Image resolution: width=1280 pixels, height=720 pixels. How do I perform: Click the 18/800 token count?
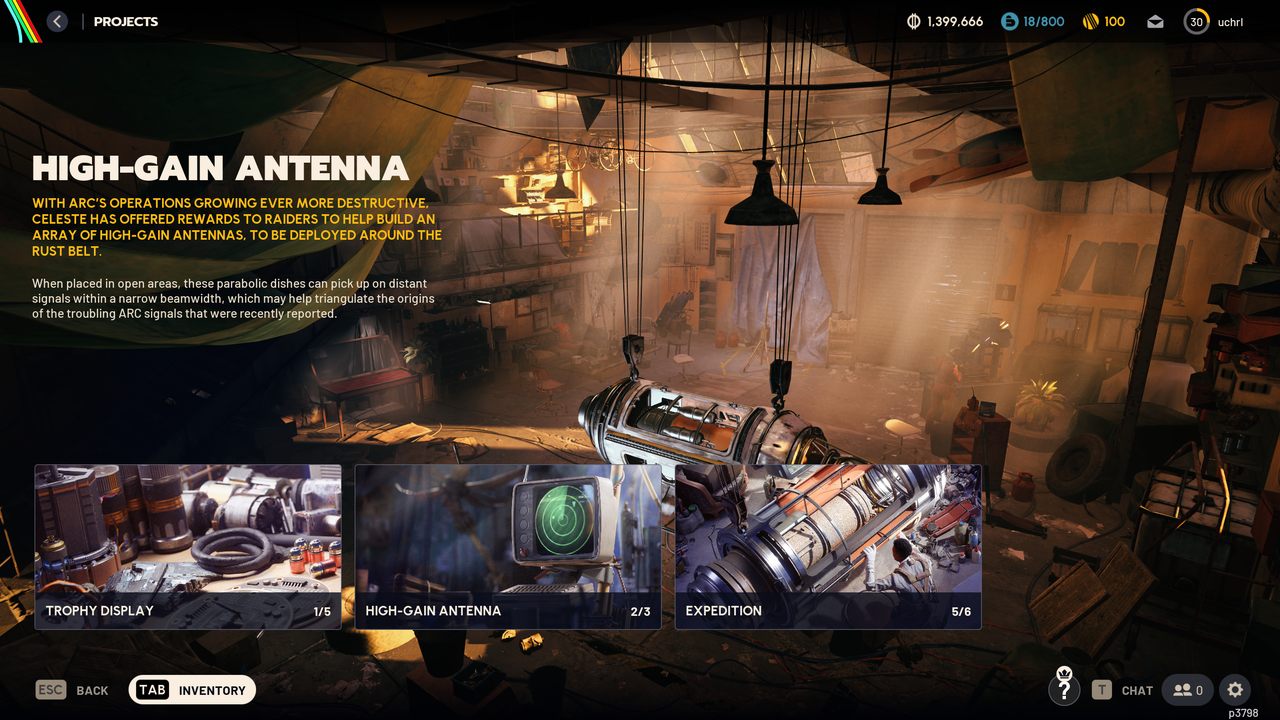(x=1043, y=22)
